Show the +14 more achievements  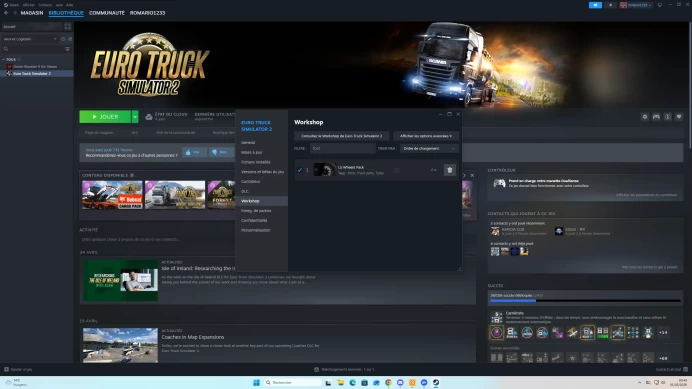click(663, 332)
